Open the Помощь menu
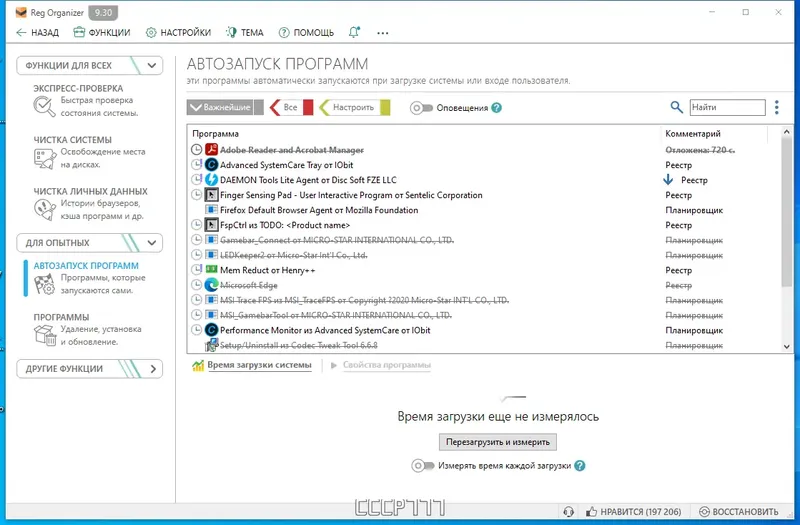The image size is (800, 525). click(x=306, y=33)
